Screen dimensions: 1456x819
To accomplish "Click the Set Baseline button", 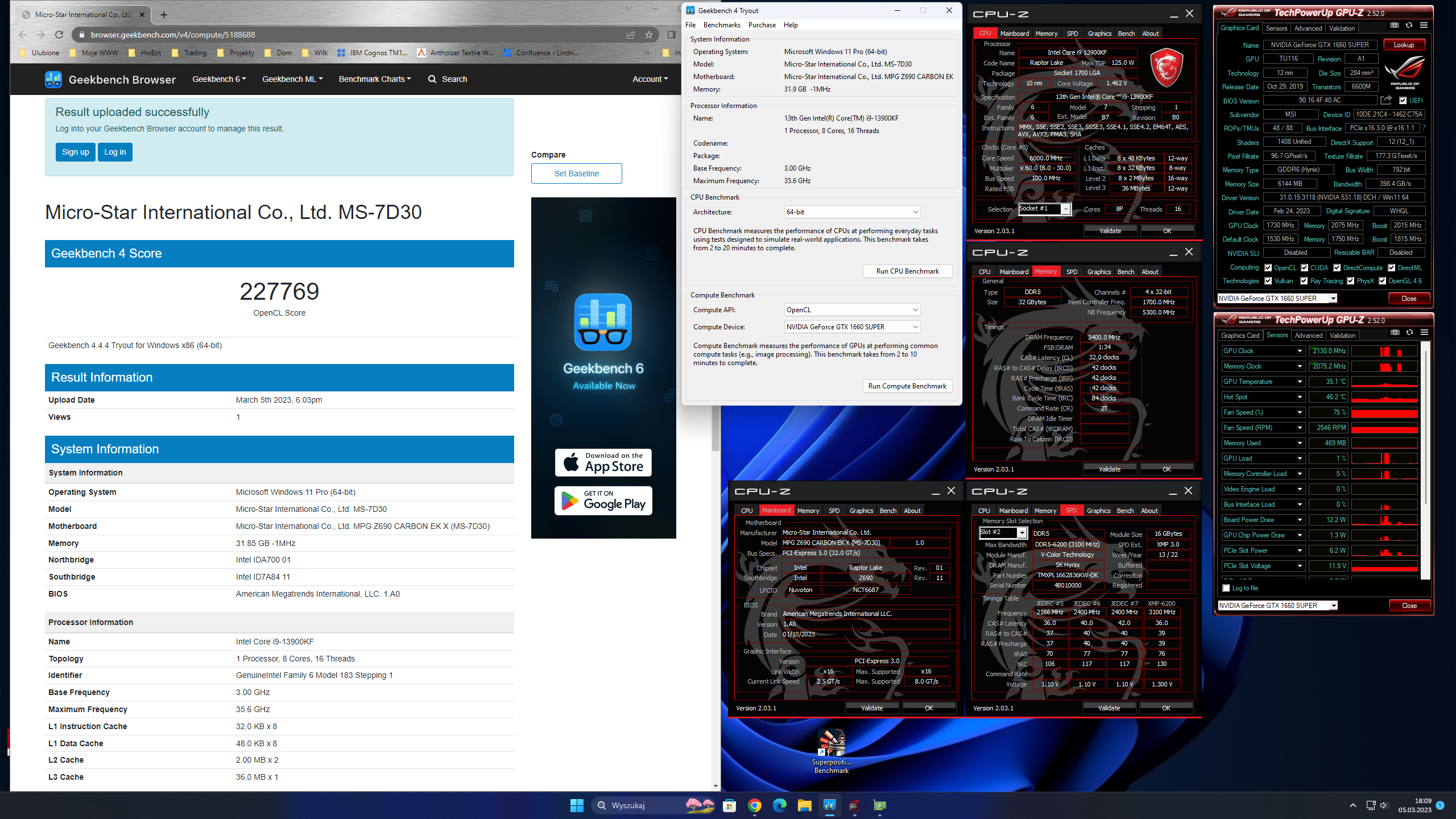I will click(x=576, y=173).
